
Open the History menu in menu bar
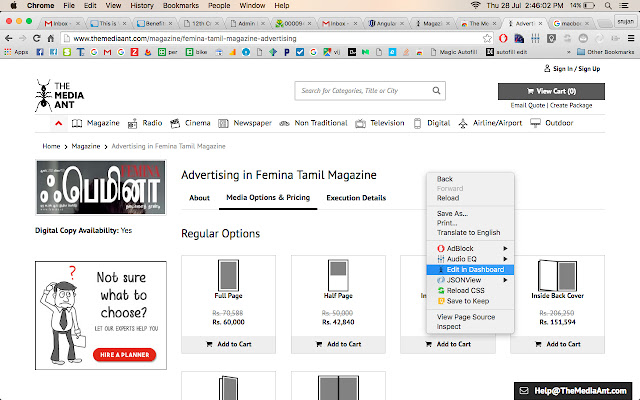(x=142, y=5)
